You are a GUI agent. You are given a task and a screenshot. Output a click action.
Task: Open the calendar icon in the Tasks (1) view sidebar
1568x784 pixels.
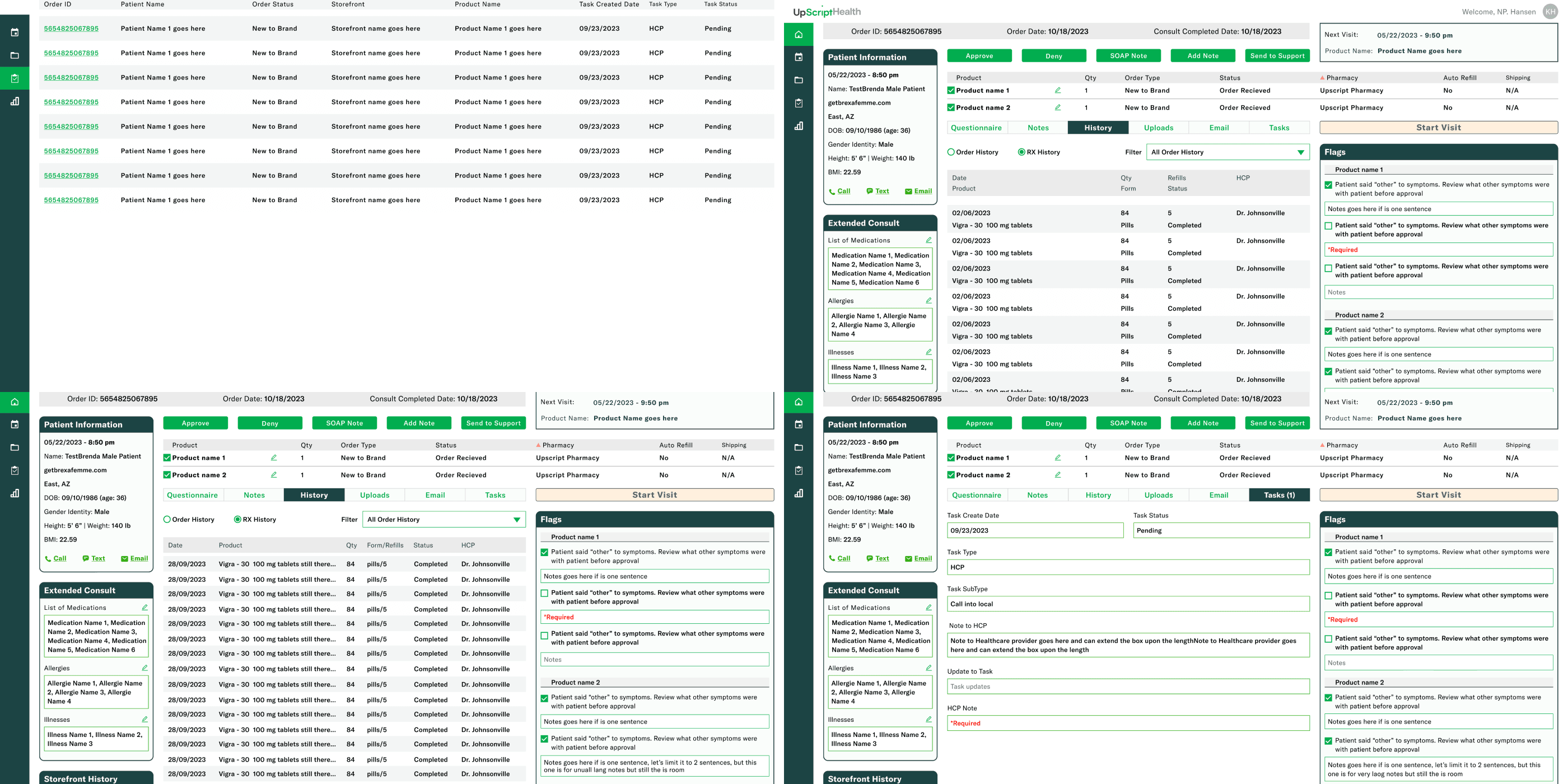tap(799, 424)
